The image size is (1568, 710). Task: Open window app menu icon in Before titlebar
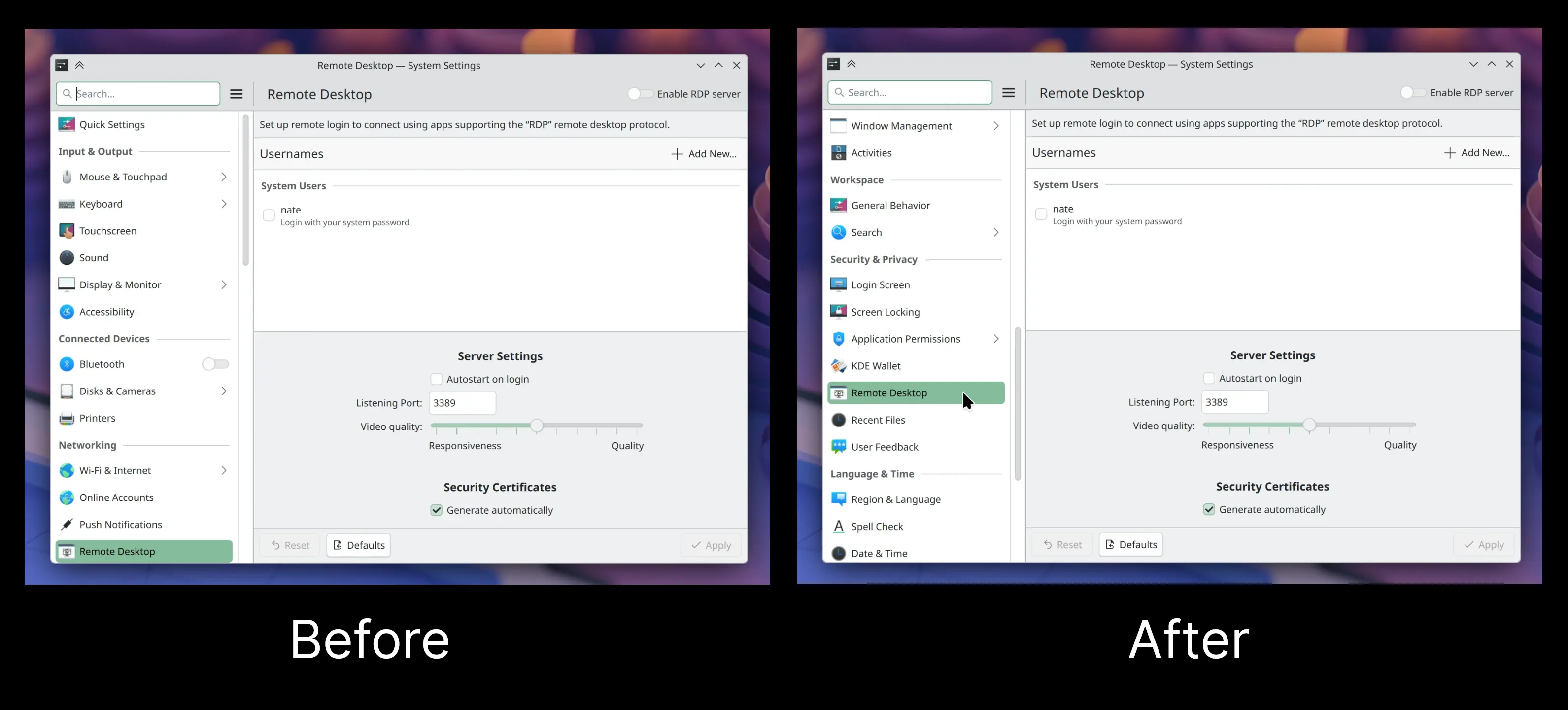tap(62, 65)
